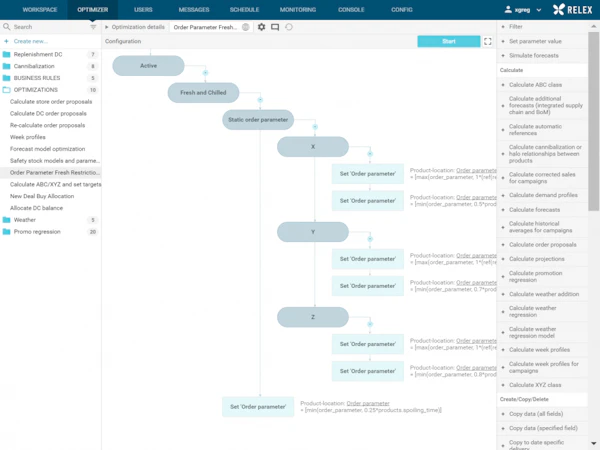Switch to the USERS tab
Viewport: 600px width, 450px height.
pos(143,10)
